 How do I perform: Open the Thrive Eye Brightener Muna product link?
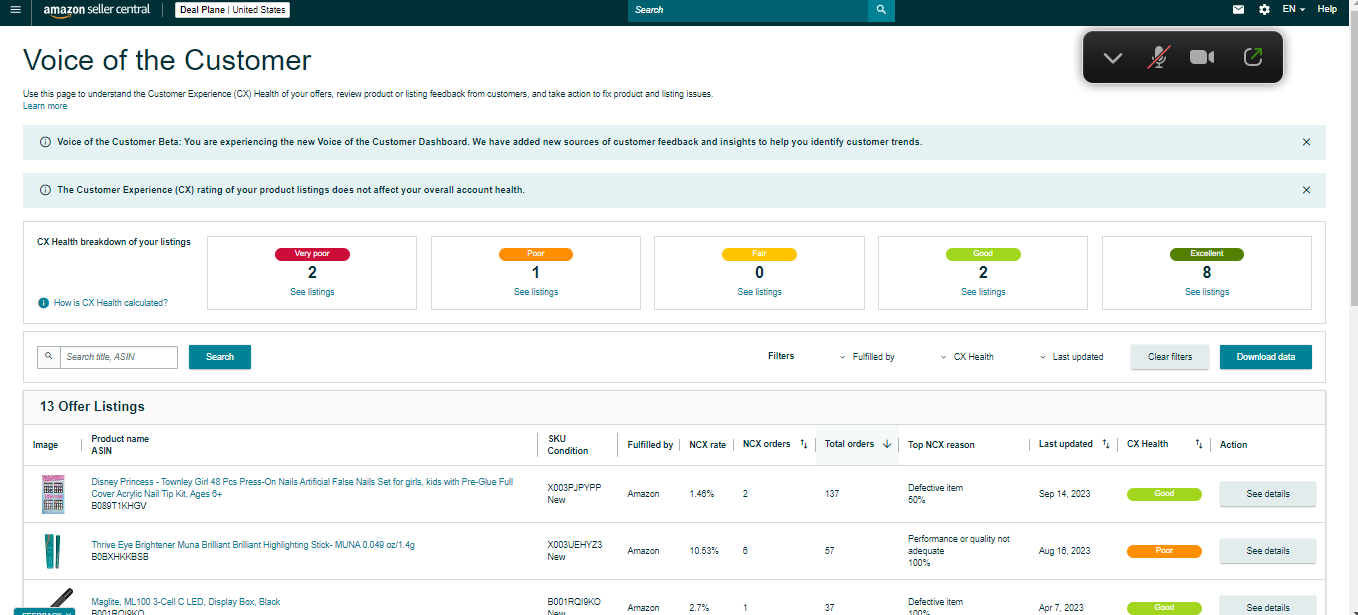pos(253,545)
